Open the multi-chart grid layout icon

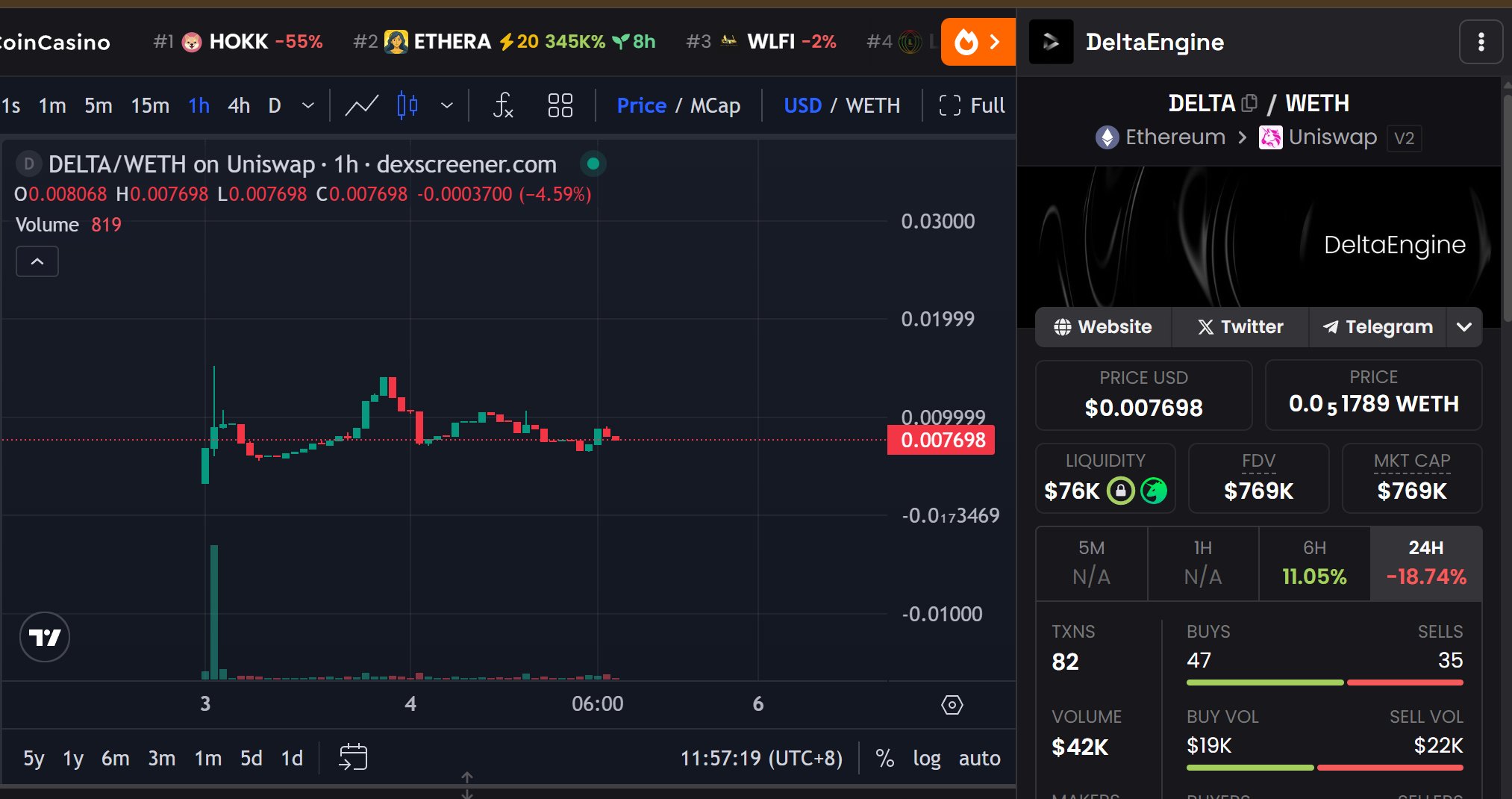(x=560, y=105)
